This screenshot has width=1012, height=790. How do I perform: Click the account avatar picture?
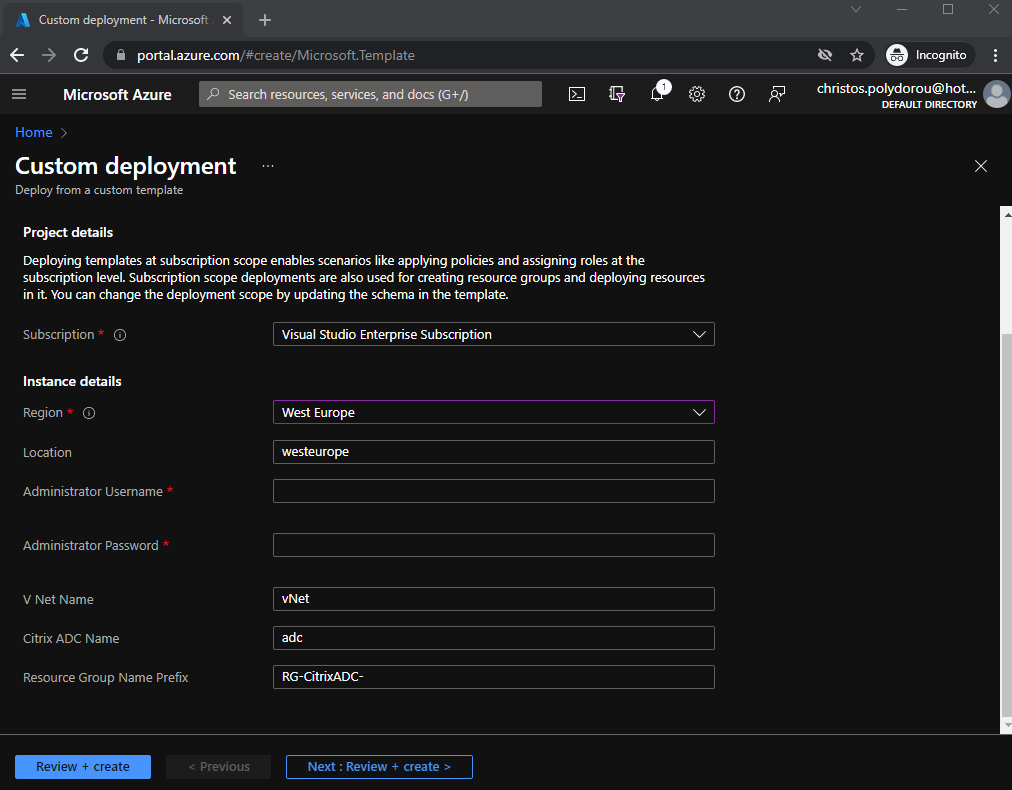[997, 94]
